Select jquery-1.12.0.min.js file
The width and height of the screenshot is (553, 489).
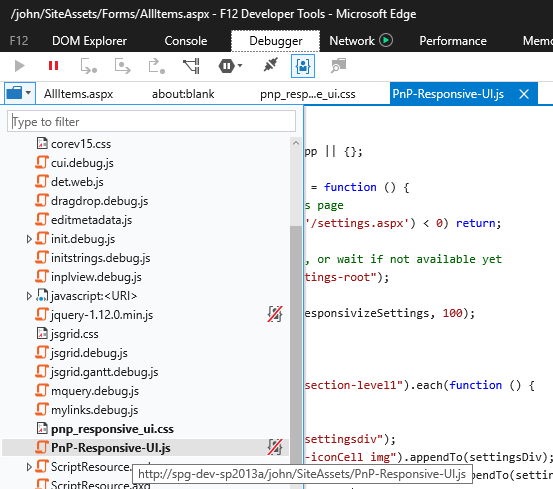pyautogui.click(x=102, y=315)
